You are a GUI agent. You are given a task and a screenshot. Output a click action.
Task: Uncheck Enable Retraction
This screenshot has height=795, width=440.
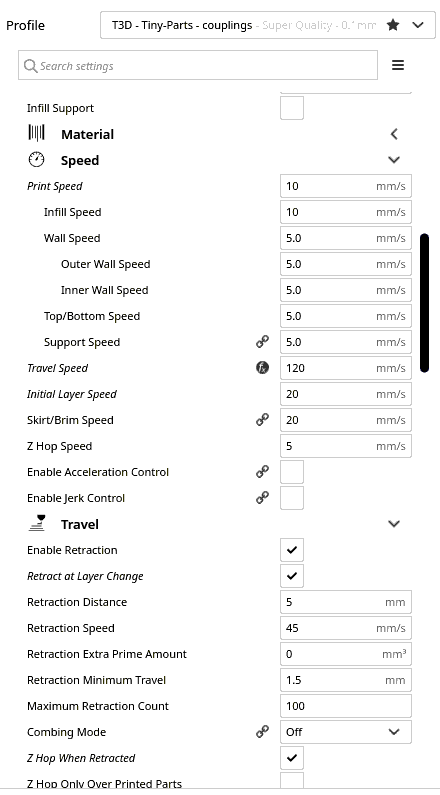pos(292,550)
